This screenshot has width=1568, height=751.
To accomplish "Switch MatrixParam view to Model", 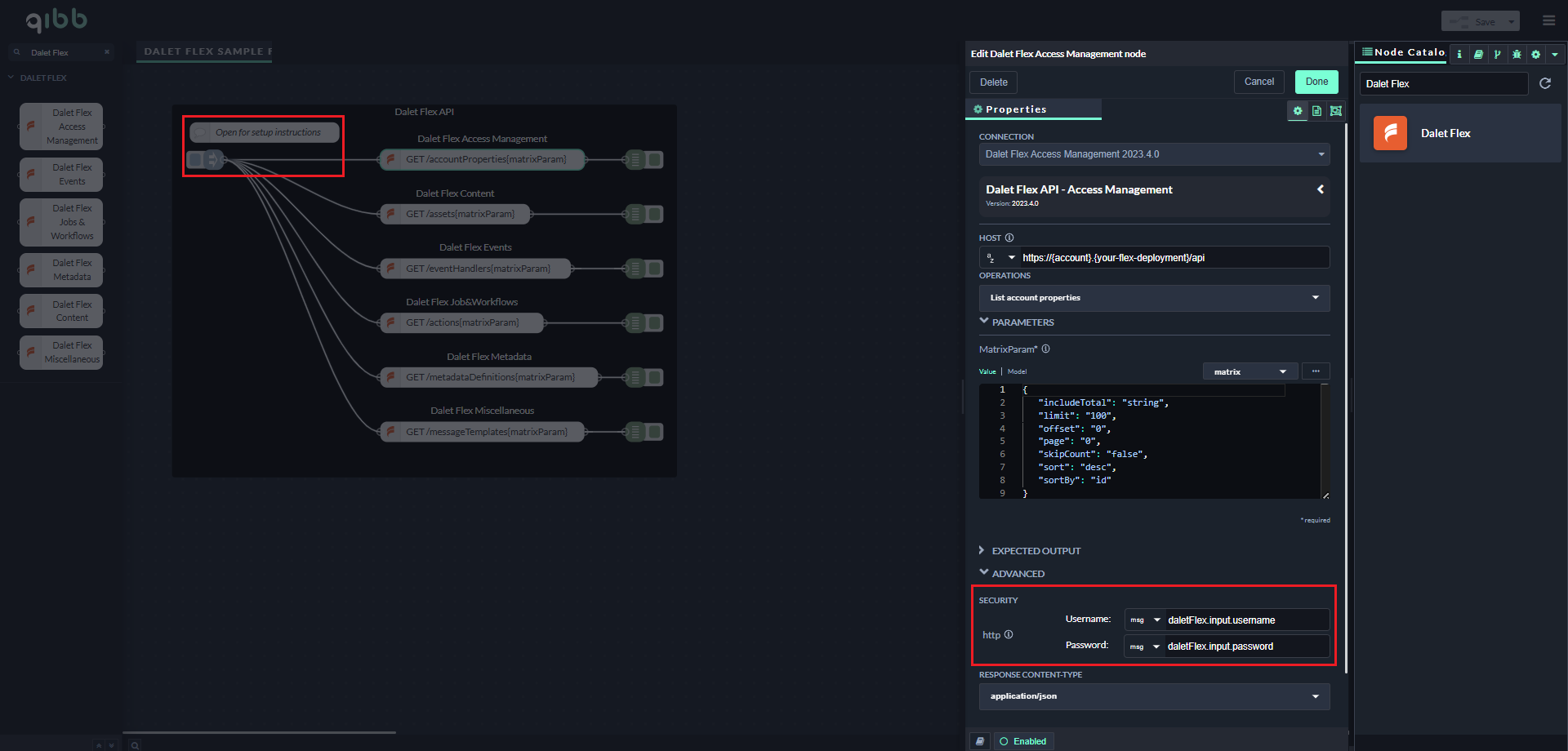I will coord(1017,371).
